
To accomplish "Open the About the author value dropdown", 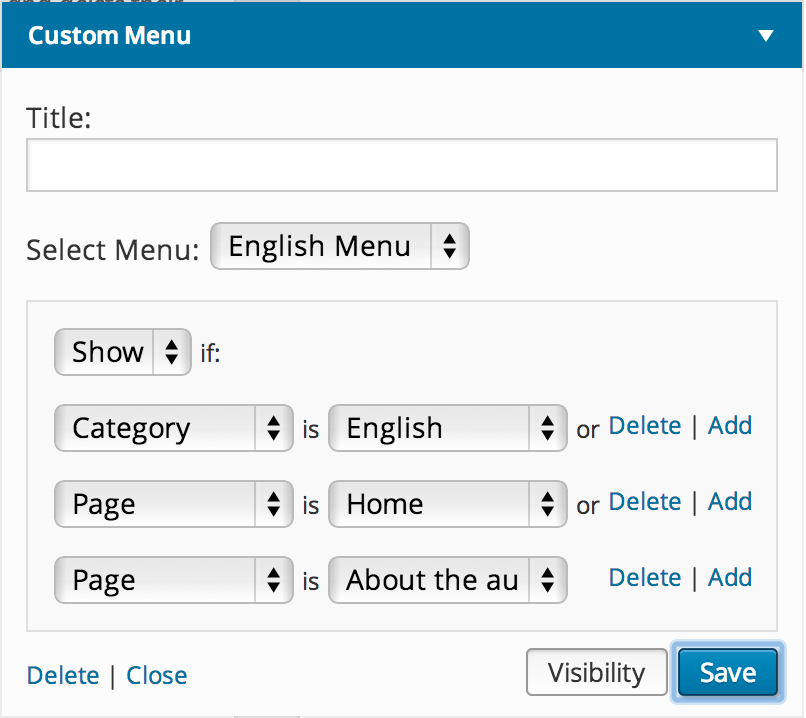I will click(x=447, y=580).
